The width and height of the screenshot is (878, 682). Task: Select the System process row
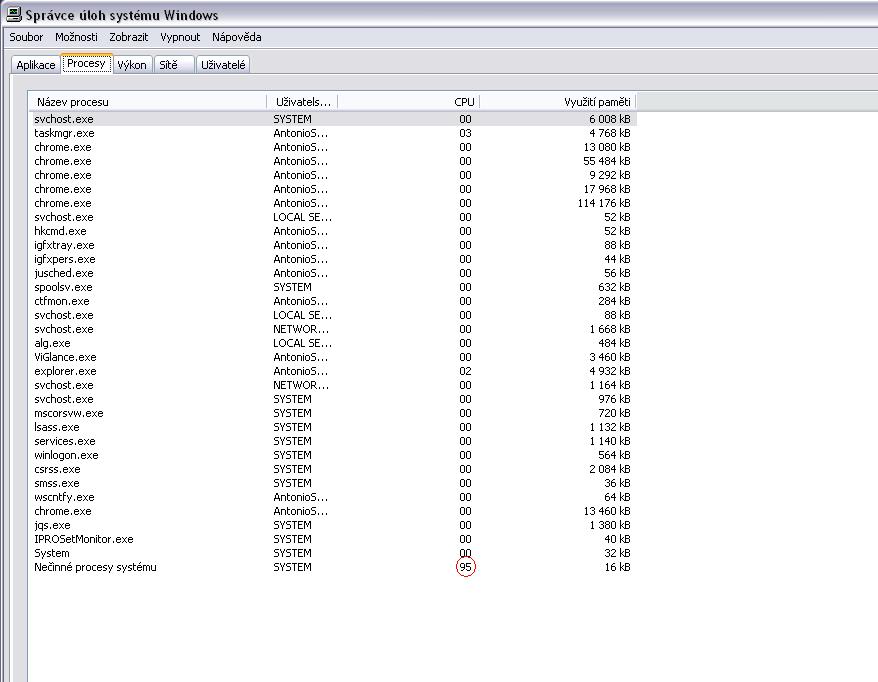[x=333, y=553]
